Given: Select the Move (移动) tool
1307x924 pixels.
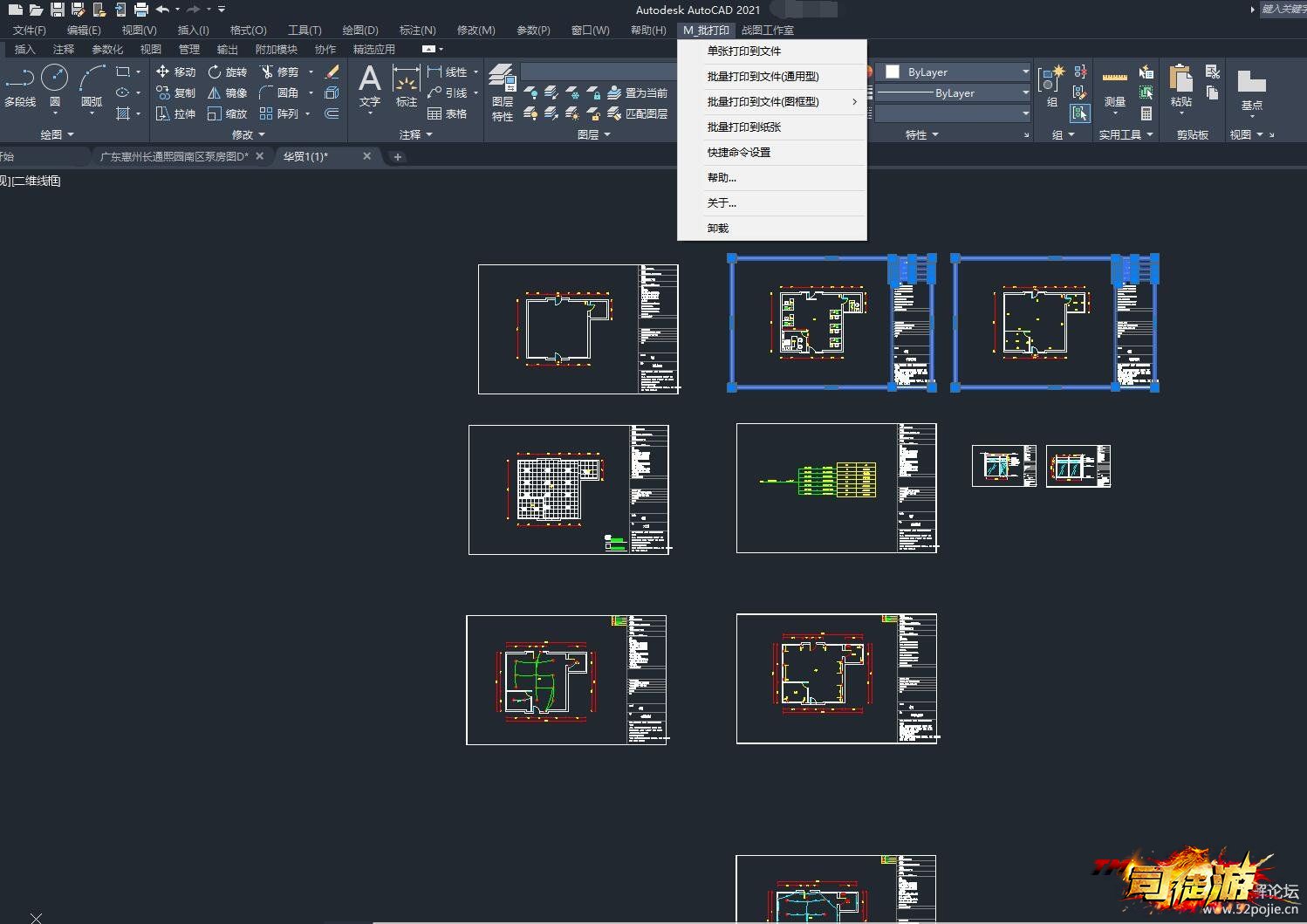Looking at the screenshot, I should [x=175, y=72].
